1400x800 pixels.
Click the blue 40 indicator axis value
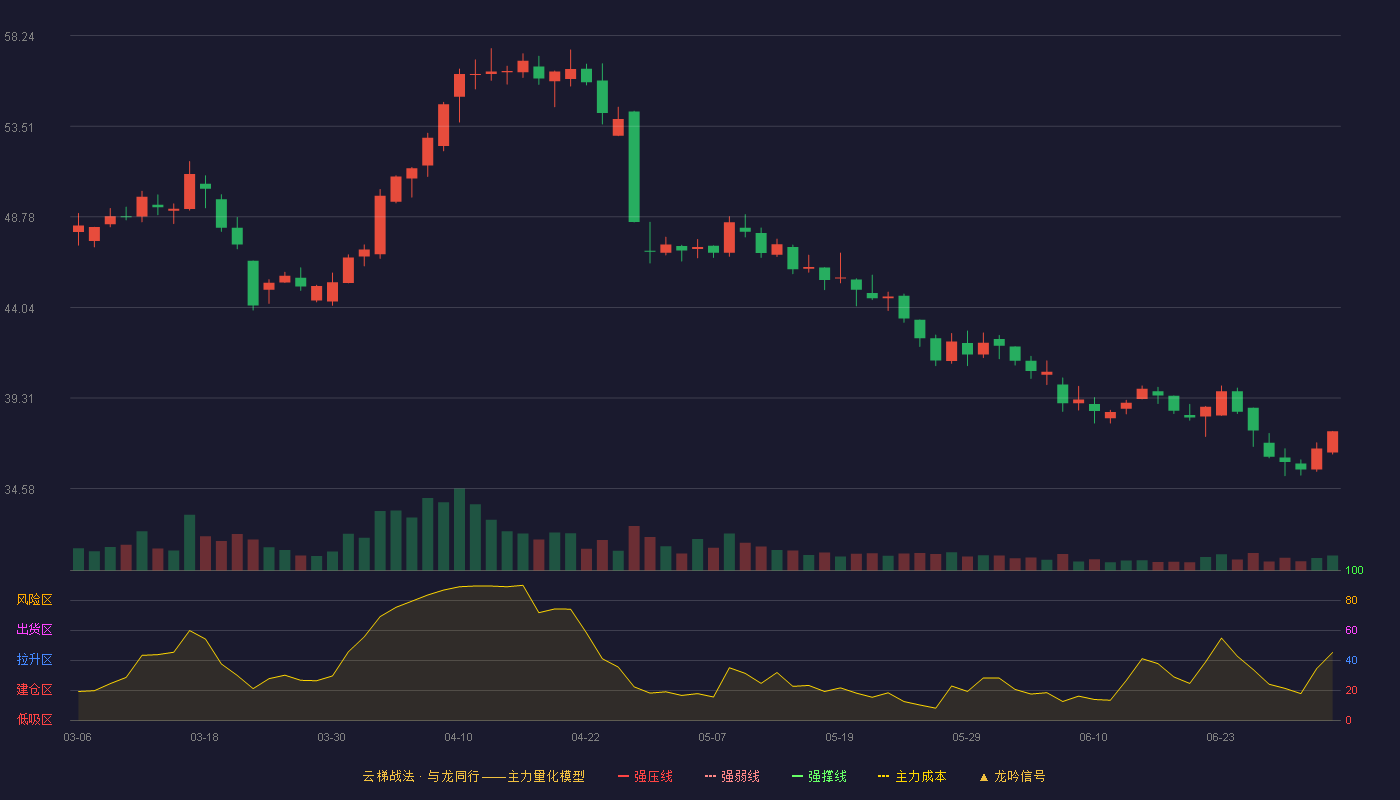[1351, 660]
